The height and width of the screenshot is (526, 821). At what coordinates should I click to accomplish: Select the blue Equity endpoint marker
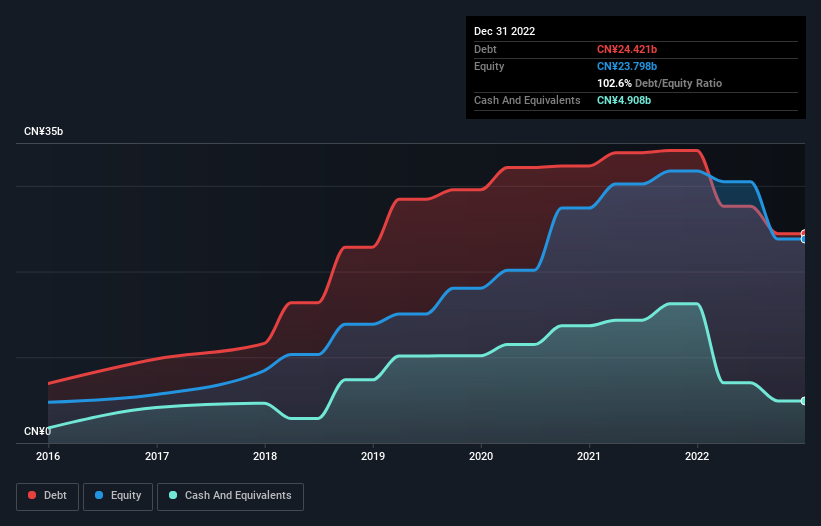coord(804,239)
